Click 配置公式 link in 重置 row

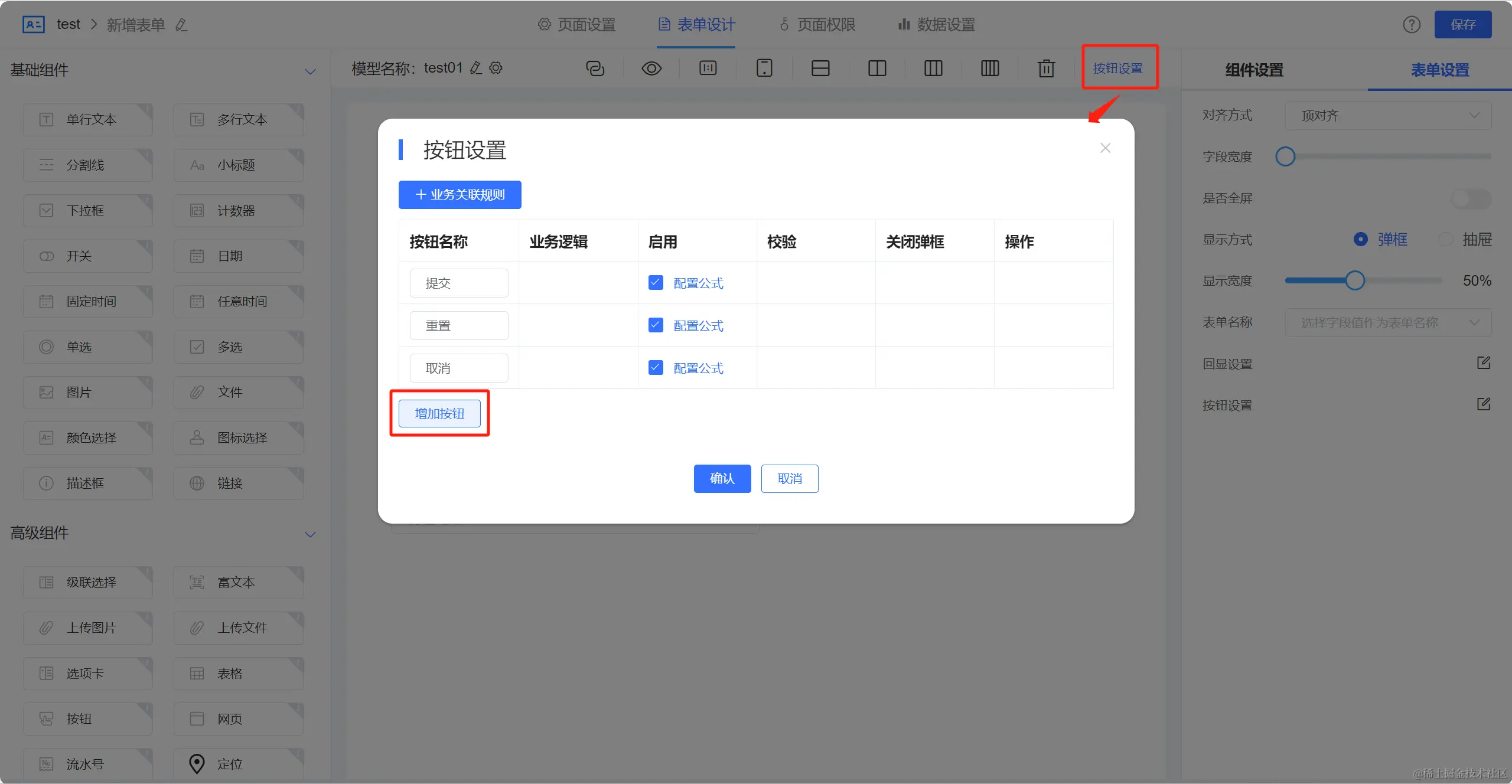698,326
